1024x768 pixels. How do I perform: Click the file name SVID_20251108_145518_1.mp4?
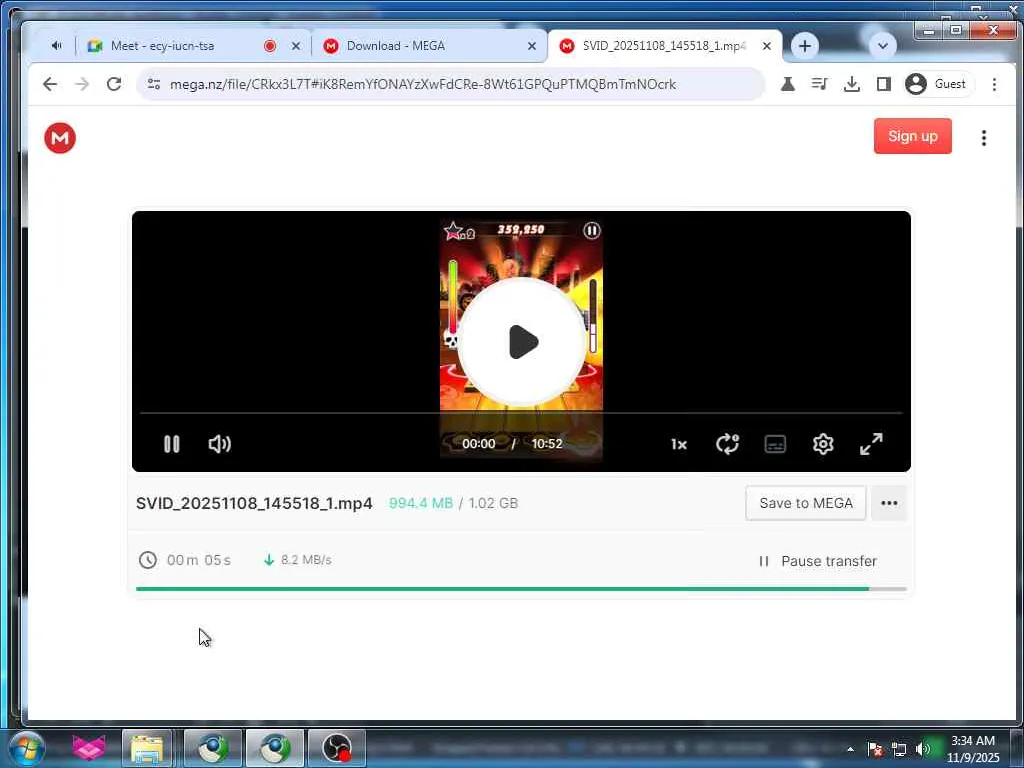(254, 503)
